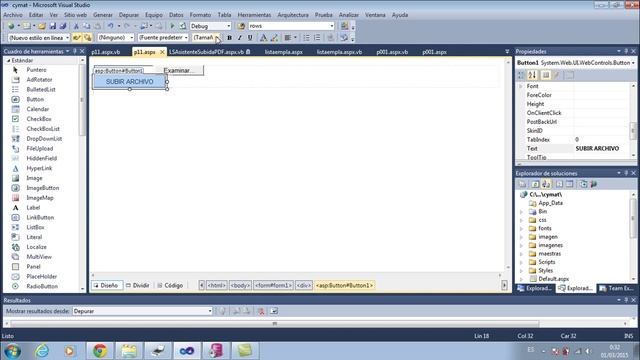This screenshot has width=640, height=360.
Task: Choose HyperLink control in toolbox
Action: [x=39, y=168]
